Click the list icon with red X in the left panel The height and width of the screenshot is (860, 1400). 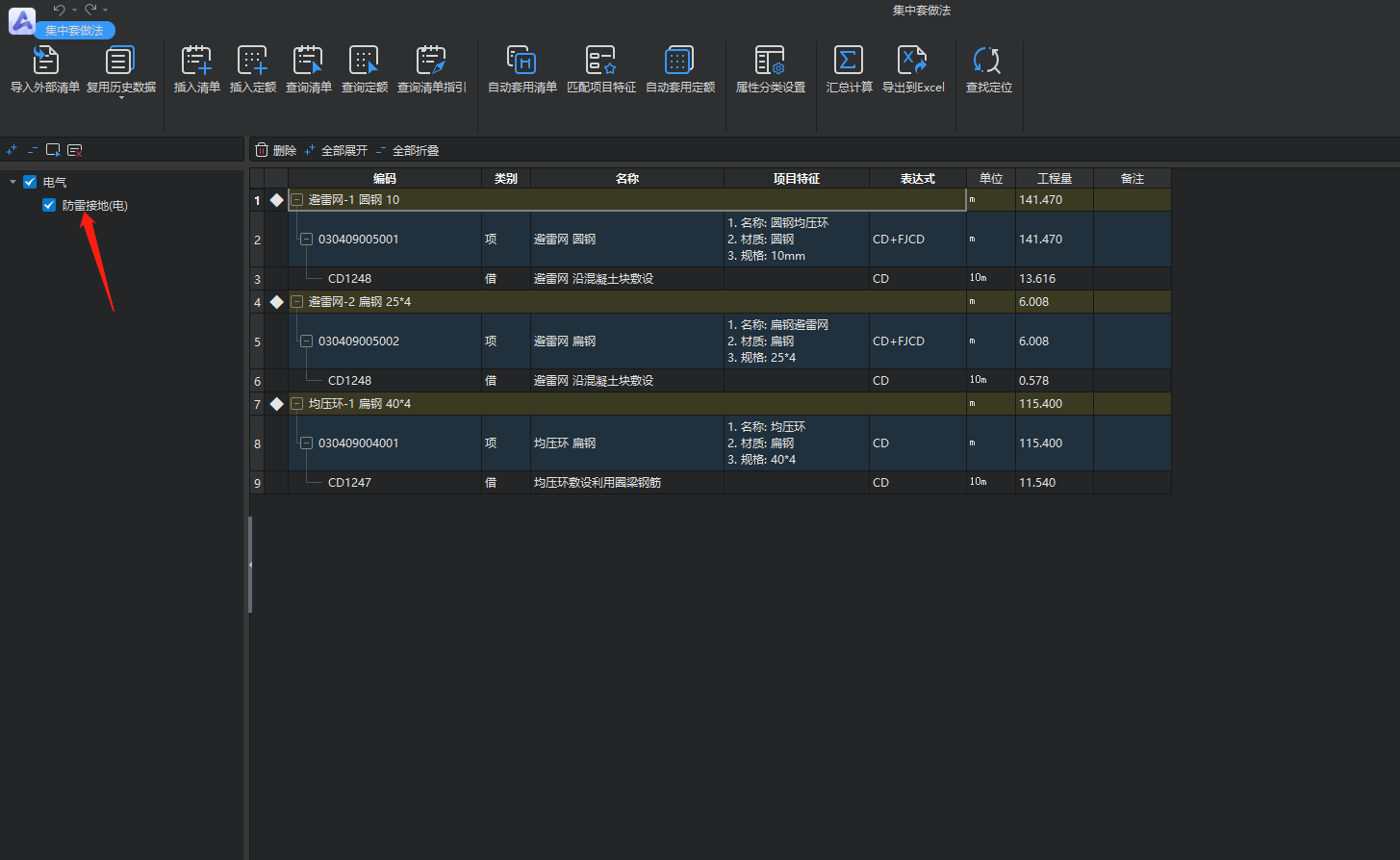(75, 150)
